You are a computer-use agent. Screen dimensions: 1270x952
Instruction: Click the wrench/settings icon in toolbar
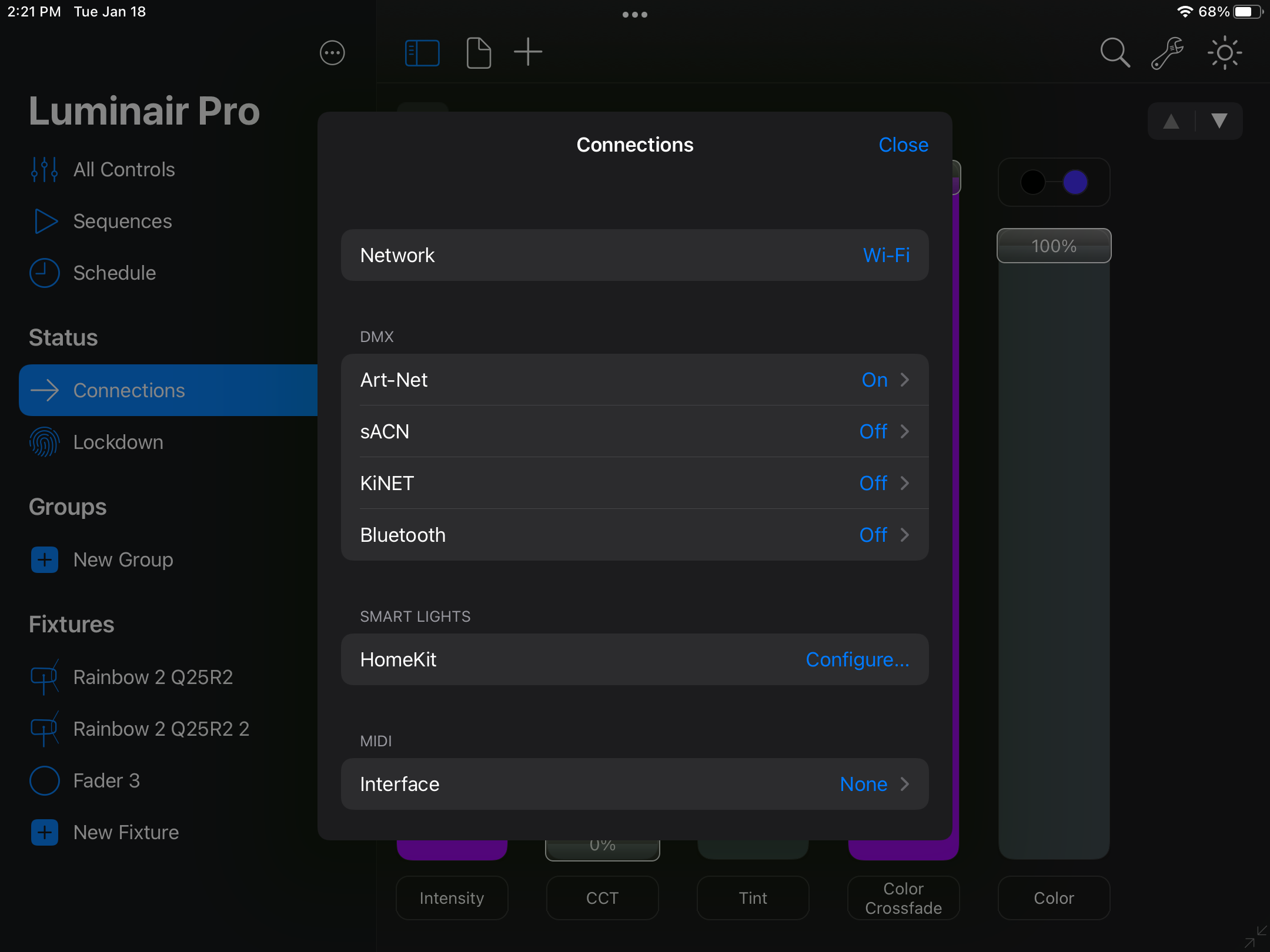point(1167,52)
